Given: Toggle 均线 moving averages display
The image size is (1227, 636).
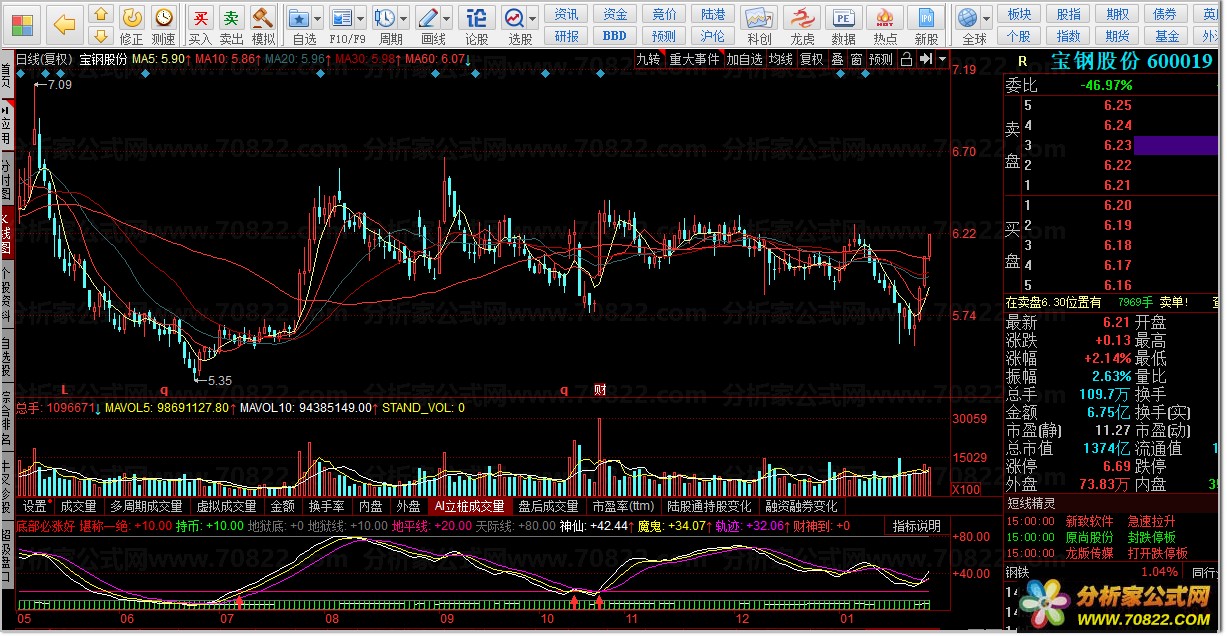Looking at the screenshot, I should click(781, 59).
